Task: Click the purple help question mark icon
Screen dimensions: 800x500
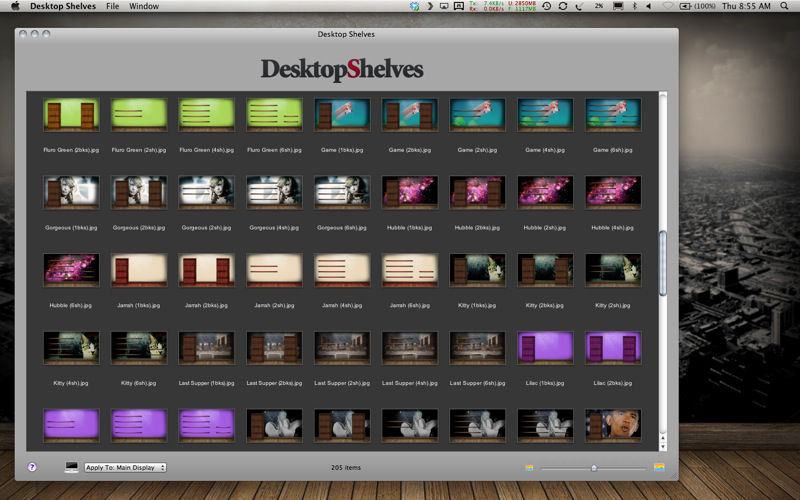Action: (x=31, y=467)
